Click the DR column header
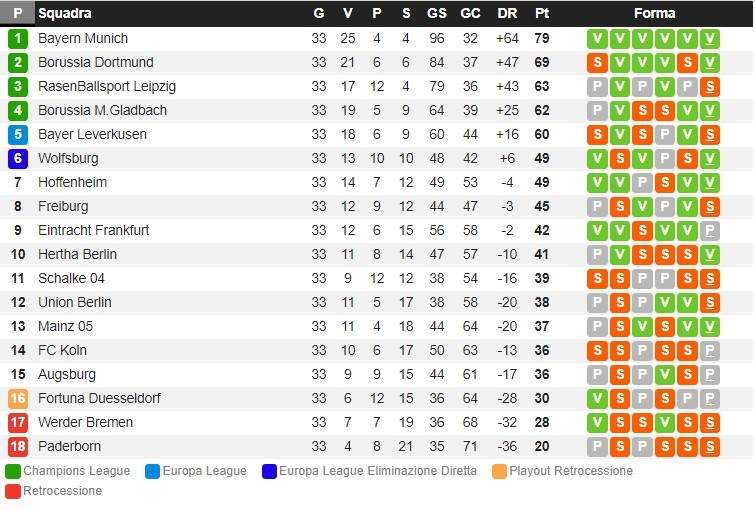Screen dimensions: 755x510 [506, 14]
